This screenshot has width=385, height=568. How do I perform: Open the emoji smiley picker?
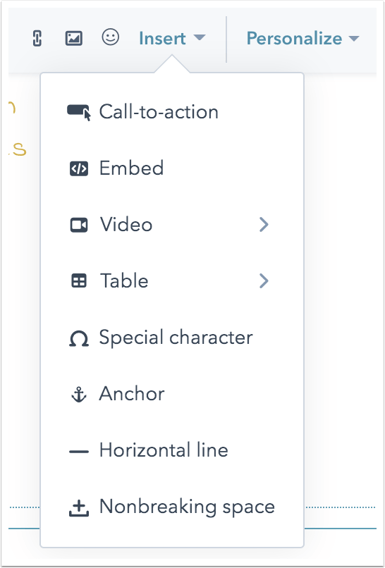(x=110, y=37)
